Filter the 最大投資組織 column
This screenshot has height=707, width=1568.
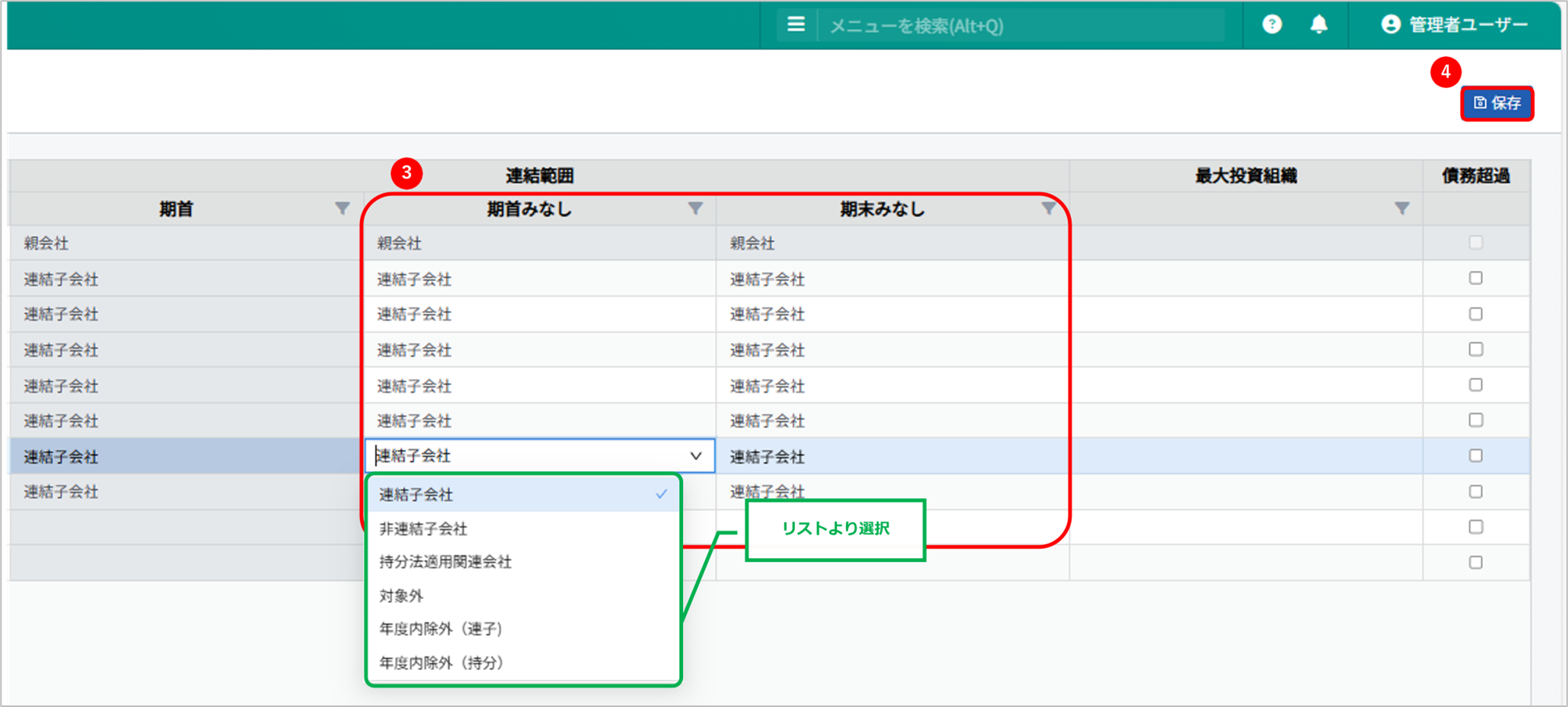click(1401, 209)
